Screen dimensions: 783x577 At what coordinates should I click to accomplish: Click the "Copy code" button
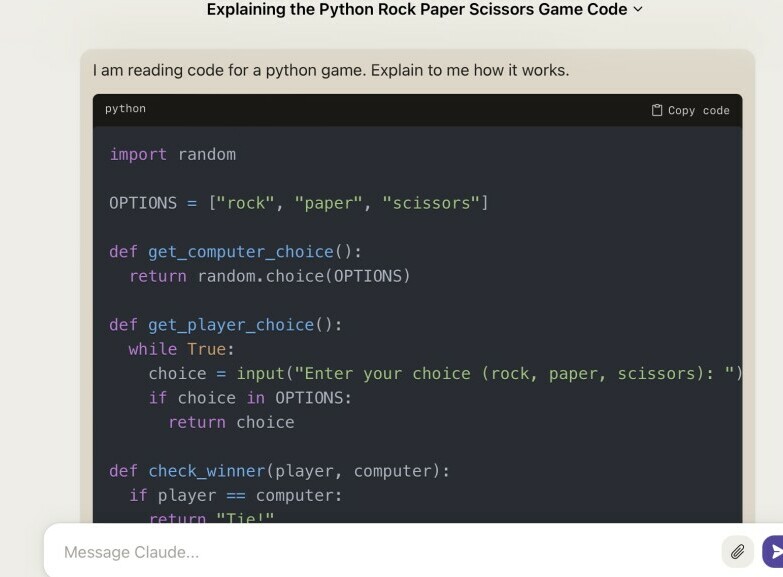coord(691,110)
